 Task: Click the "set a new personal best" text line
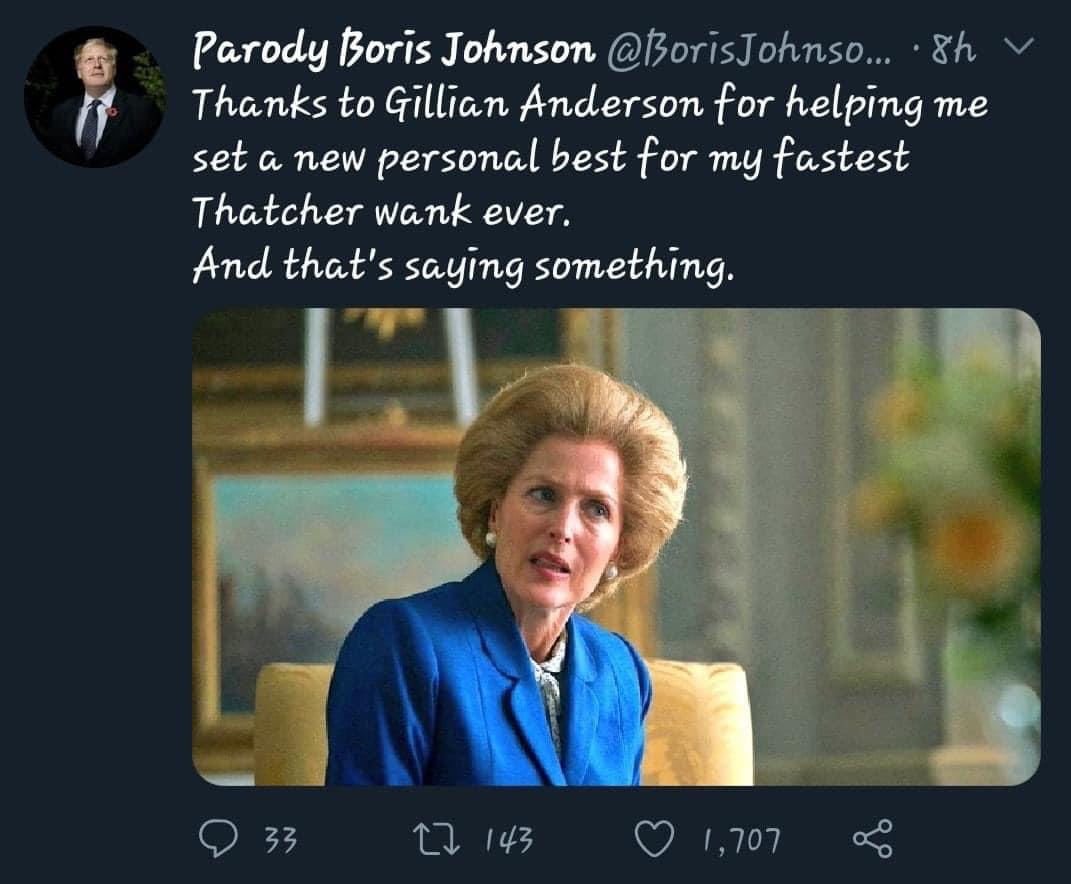(550, 158)
